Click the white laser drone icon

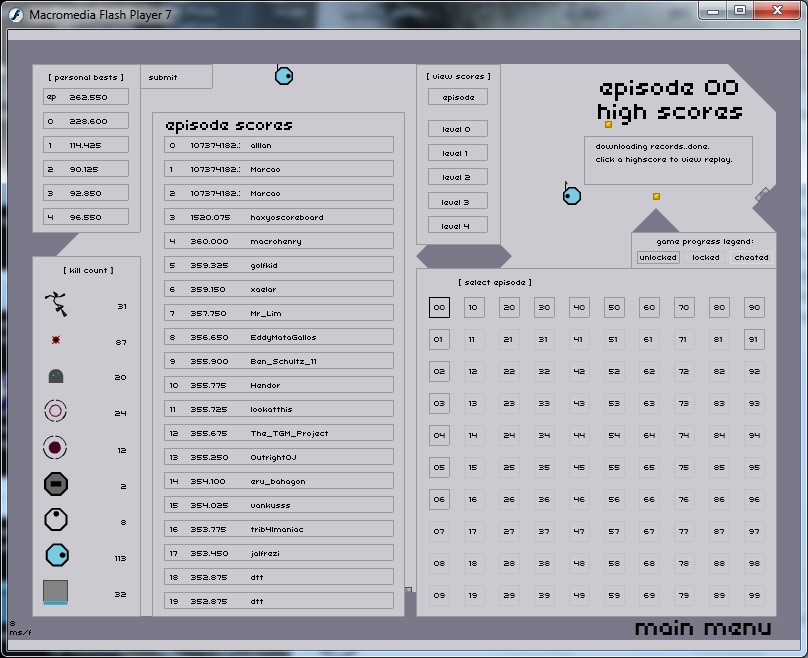(x=56, y=520)
